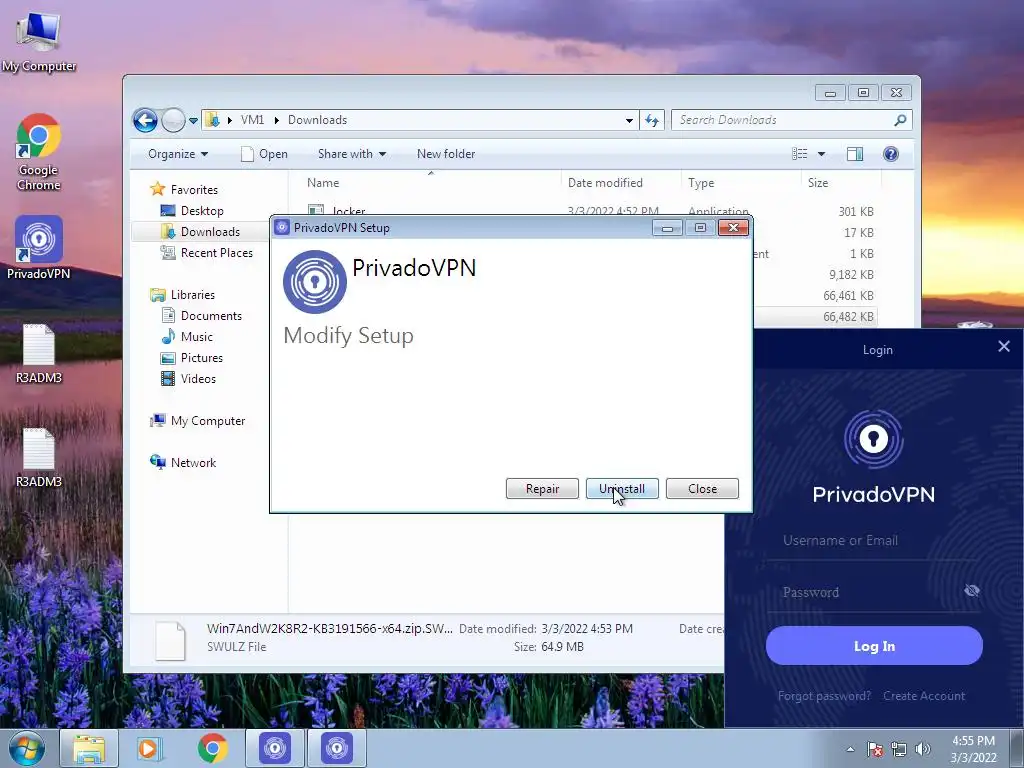The width and height of the screenshot is (1024, 768).
Task: Switch to first PrivadoVPN taskbar button
Action: [x=275, y=748]
